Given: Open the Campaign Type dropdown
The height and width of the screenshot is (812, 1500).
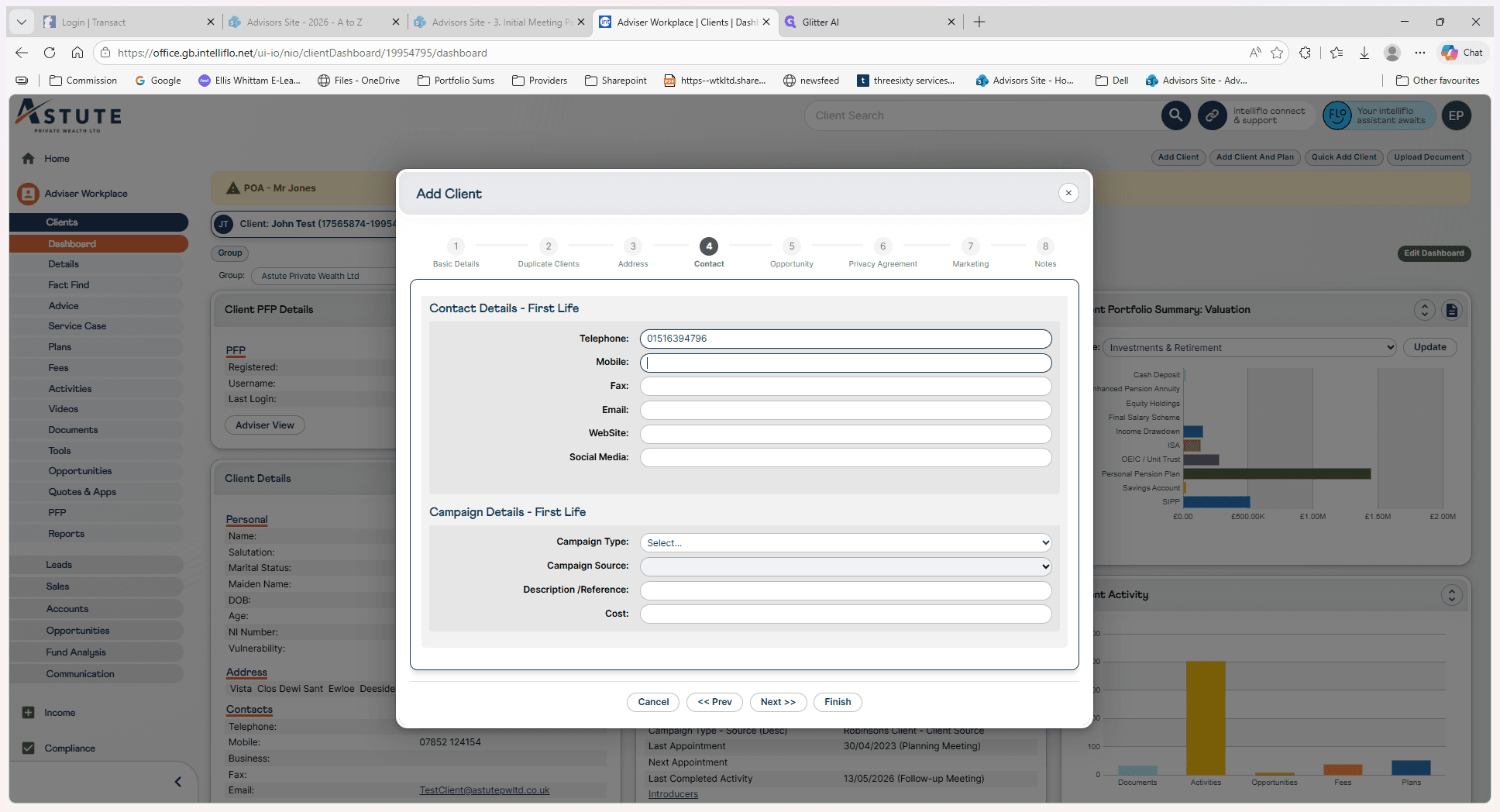Looking at the screenshot, I should pyautogui.click(x=845, y=542).
